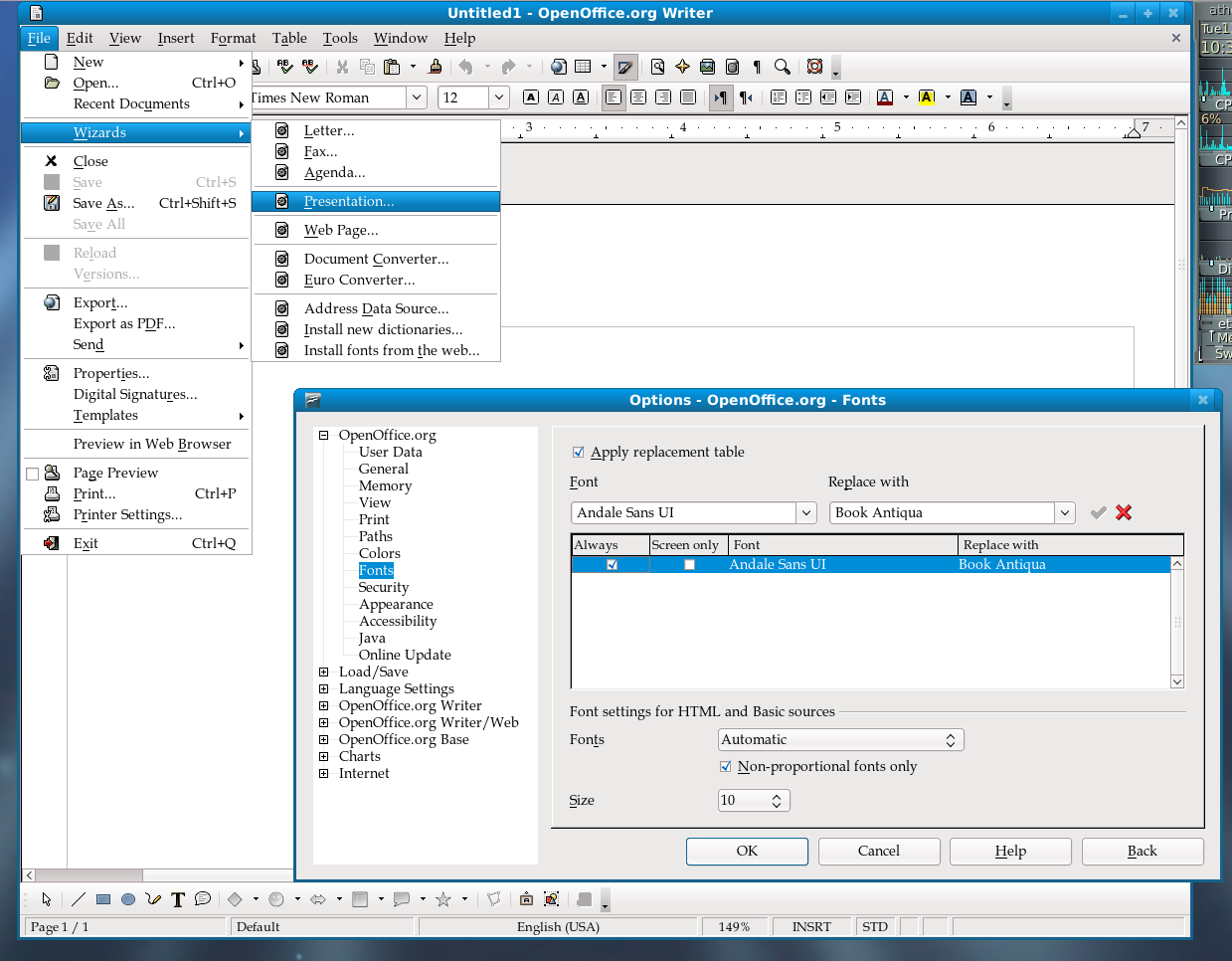
Task: Click the Help lifebuoy icon
Action: tap(814, 67)
